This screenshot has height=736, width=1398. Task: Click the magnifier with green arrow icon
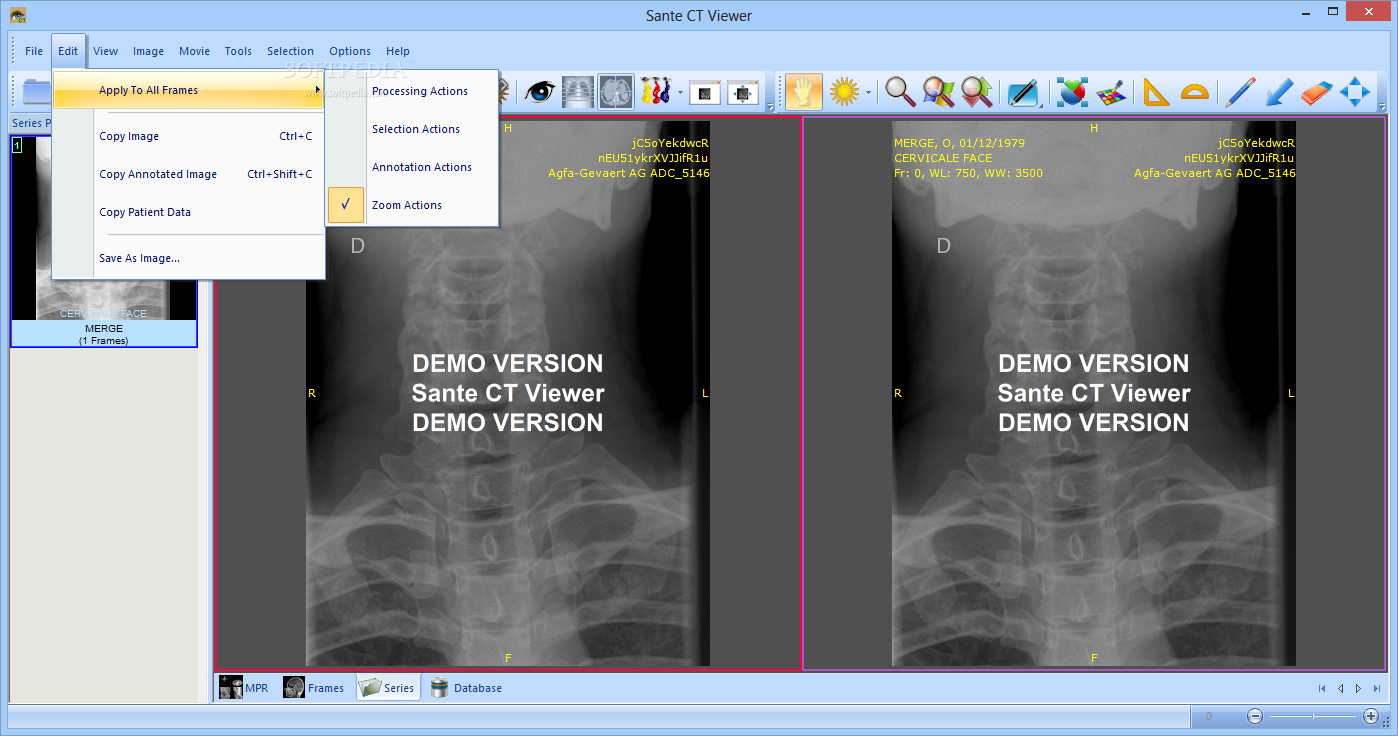coord(976,92)
